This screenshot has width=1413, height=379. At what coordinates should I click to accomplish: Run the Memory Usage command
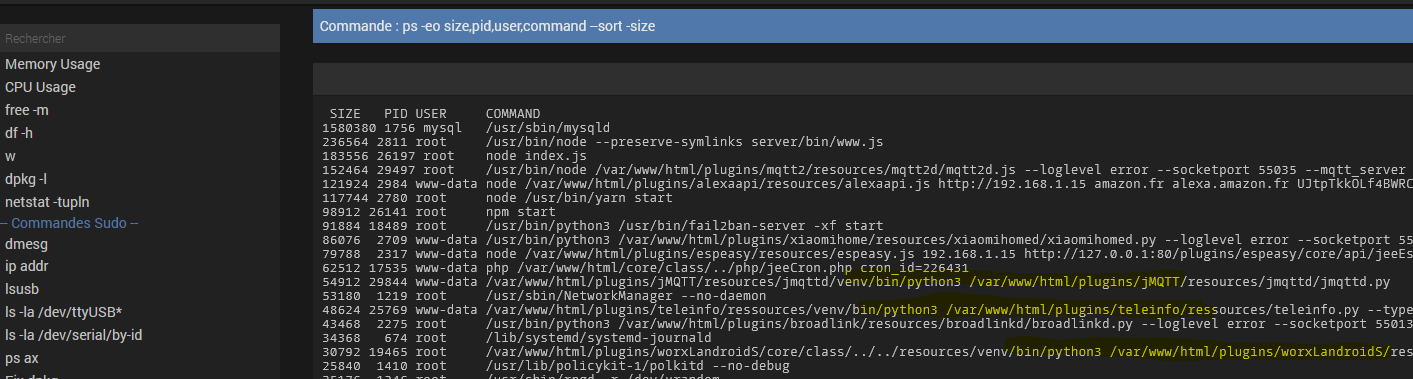coord(53,64)
